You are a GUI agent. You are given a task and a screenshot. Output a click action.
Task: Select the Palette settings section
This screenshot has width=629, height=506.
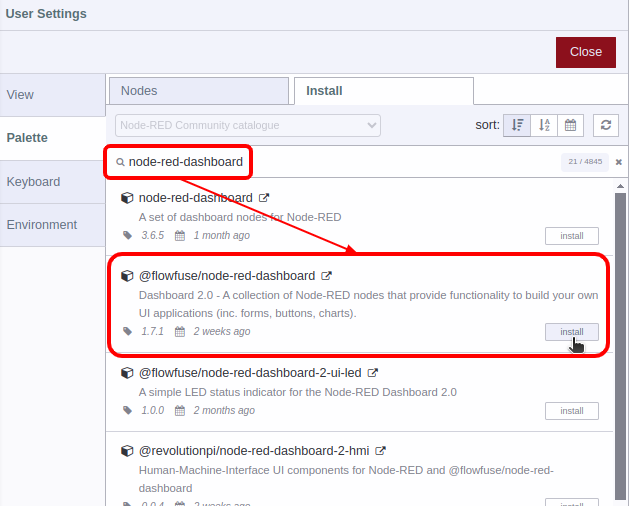point(53,138)
